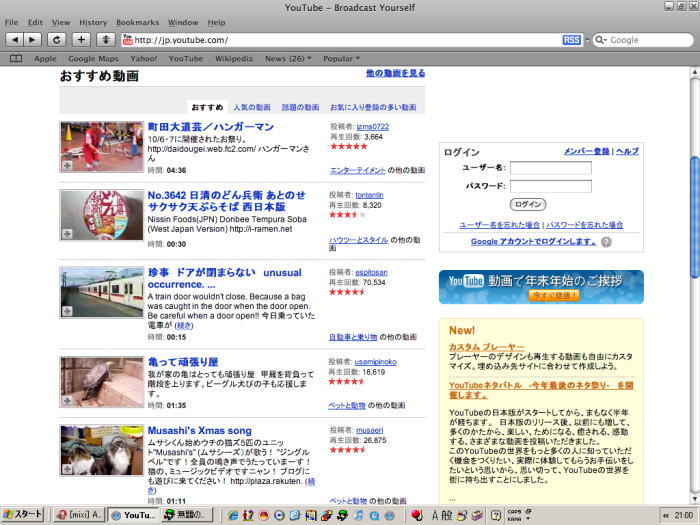This screenshot has height=525, width=700.
Task: Open the Google search magnifier dropdown
Action: [x=601, y=40]
